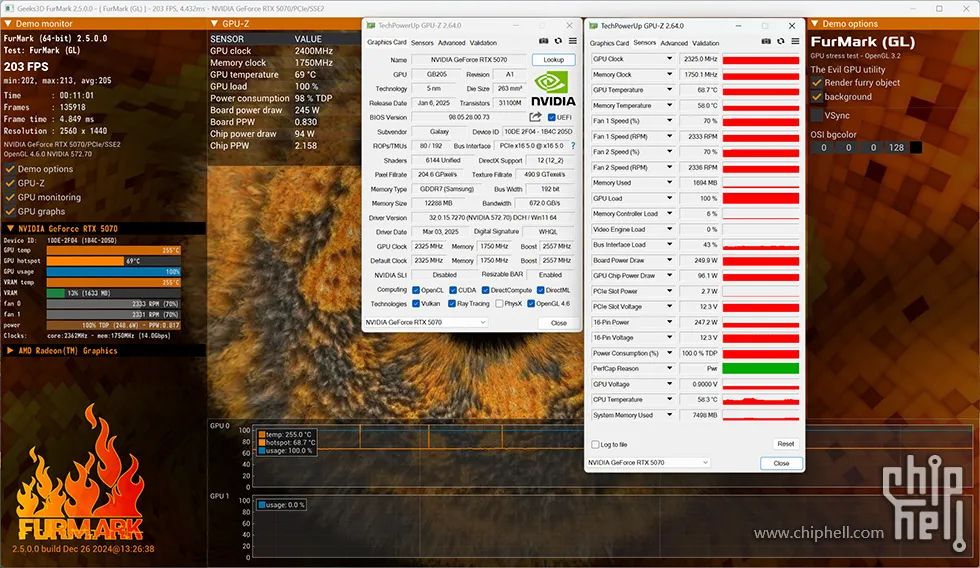
Task: Click Close button in left GPU-Z window
Action: coord(559,323)
